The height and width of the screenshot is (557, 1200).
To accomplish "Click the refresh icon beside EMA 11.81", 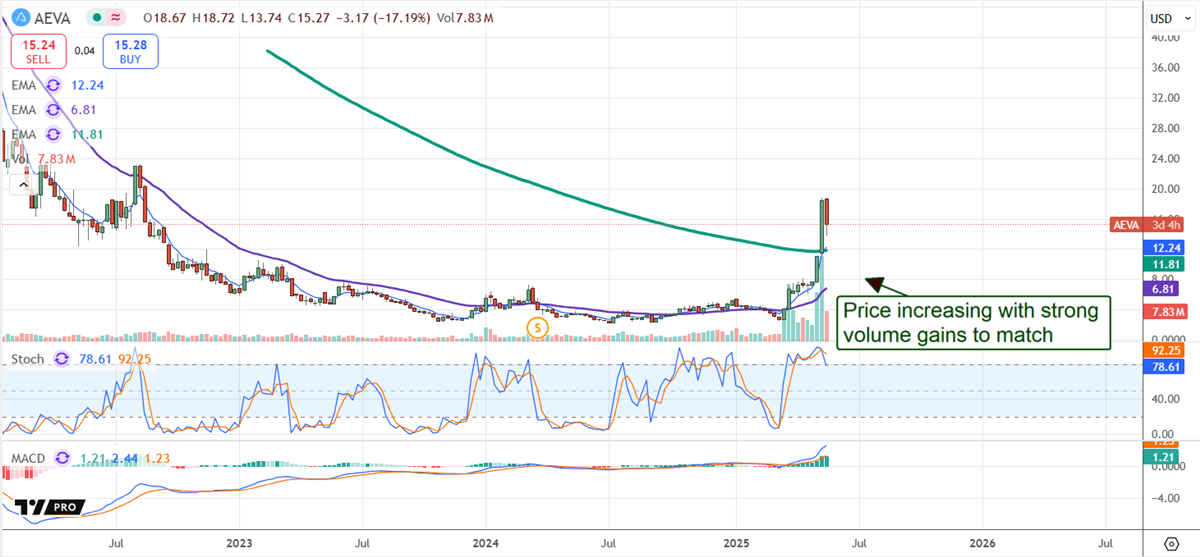I will tap(52, 134).
